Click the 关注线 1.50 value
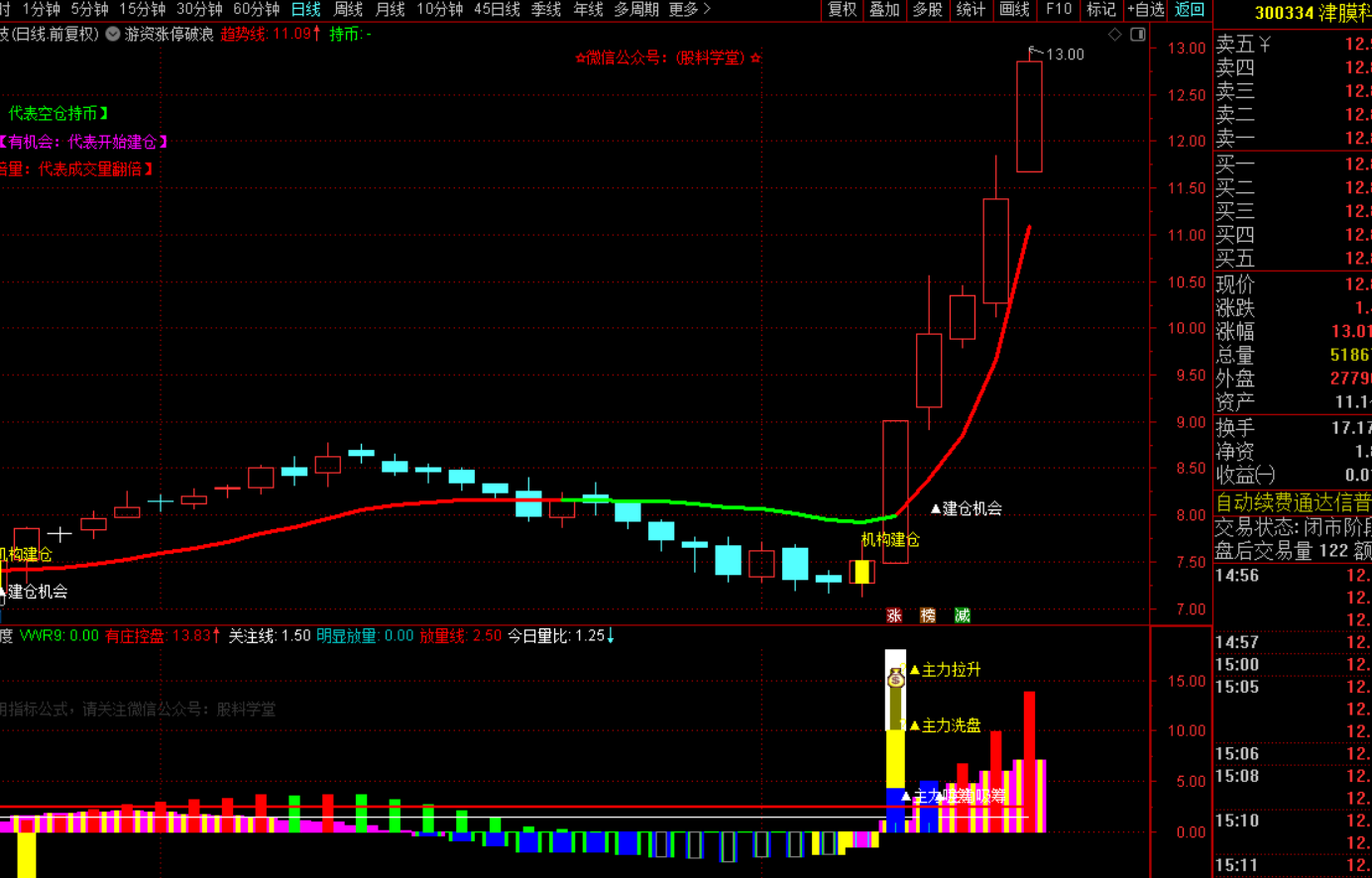 (x=270, y=635)
